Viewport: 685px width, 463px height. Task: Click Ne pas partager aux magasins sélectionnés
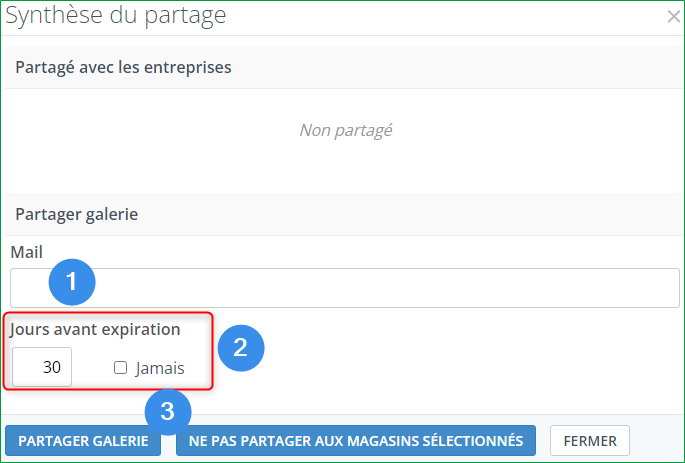tap(356, 440)
